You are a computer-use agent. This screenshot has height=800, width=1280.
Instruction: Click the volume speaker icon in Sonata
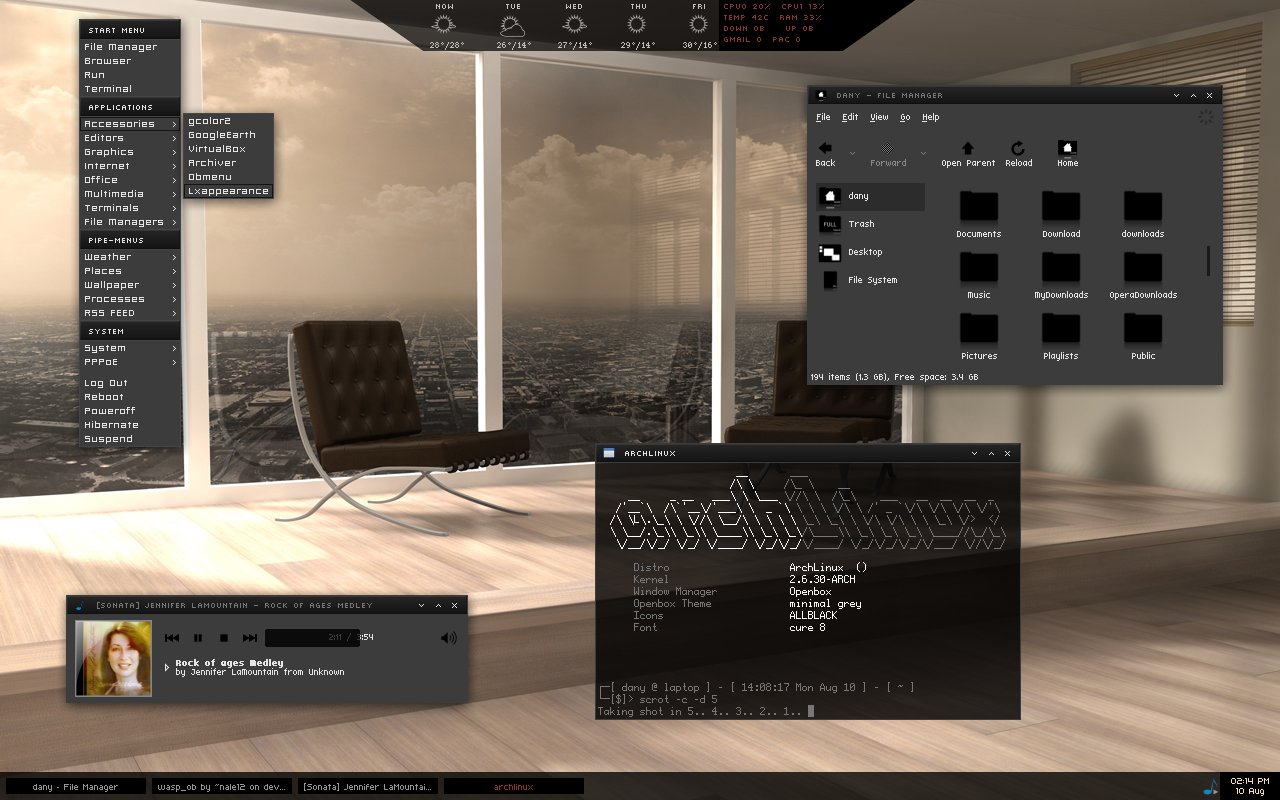449,638
